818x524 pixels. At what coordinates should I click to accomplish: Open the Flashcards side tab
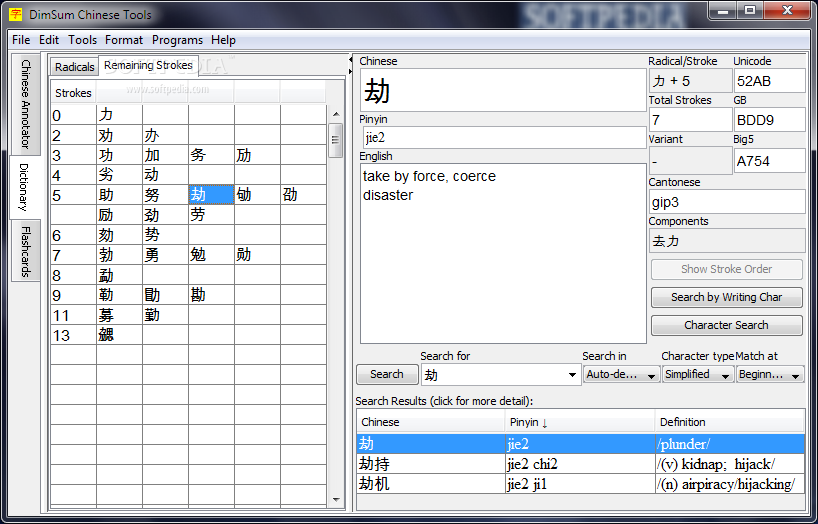coord(26,251)
